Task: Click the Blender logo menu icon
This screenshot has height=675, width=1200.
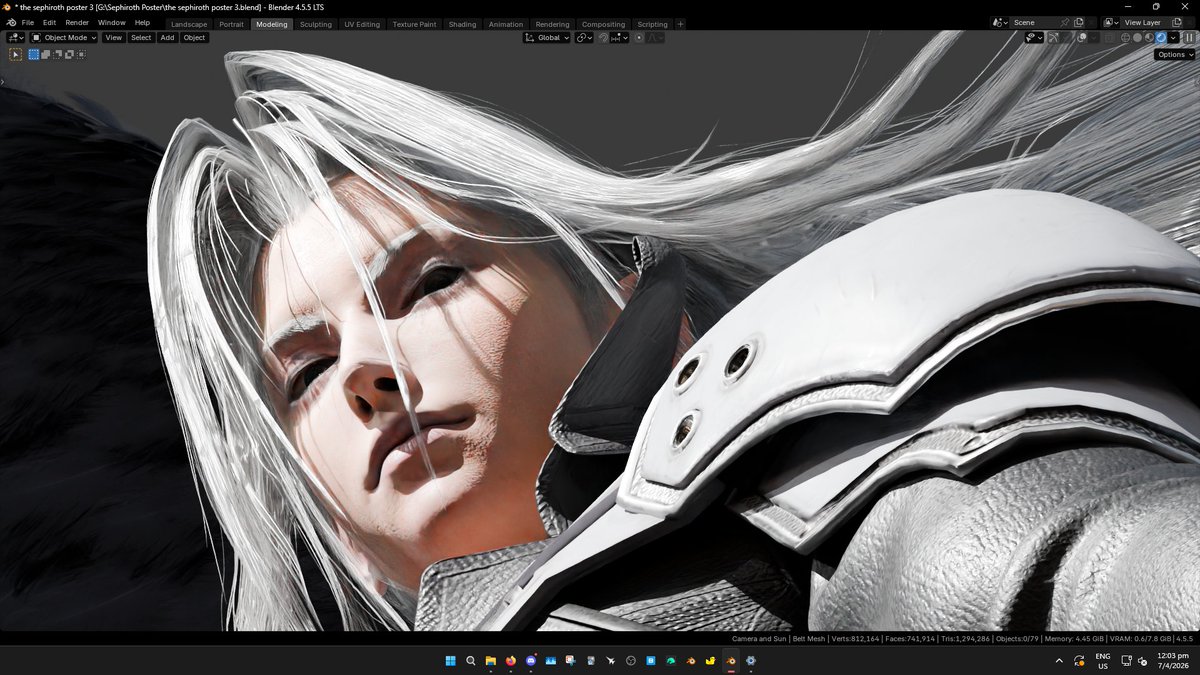Action: 11,22
